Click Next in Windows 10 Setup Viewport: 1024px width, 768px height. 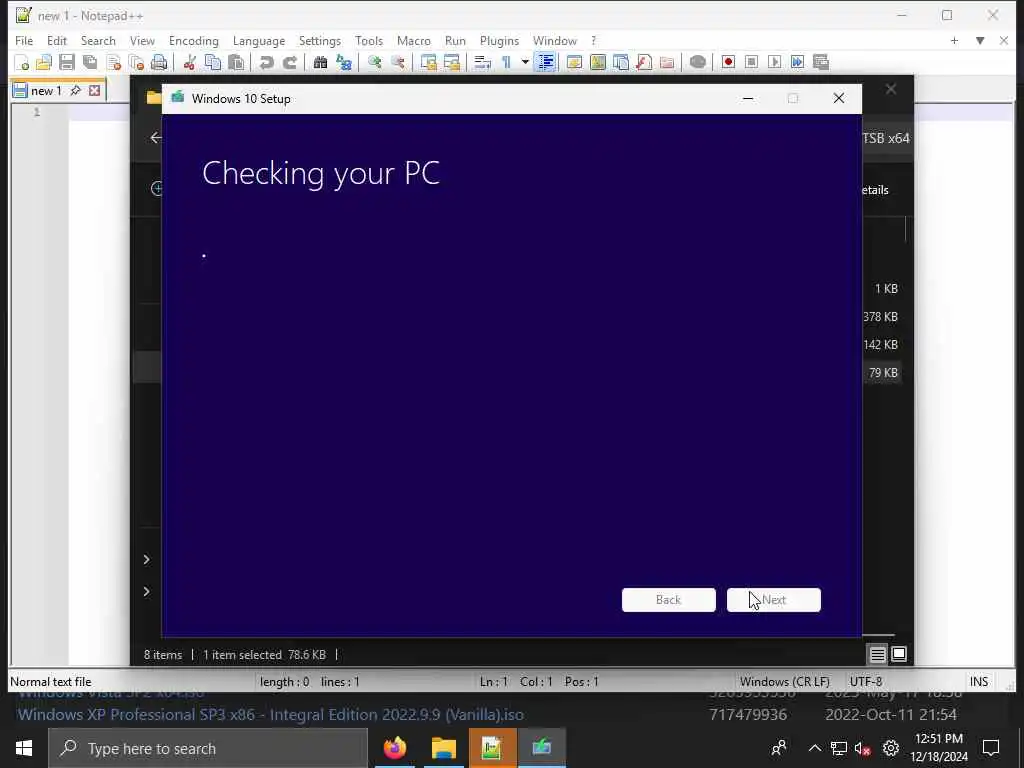pos(773,600)
